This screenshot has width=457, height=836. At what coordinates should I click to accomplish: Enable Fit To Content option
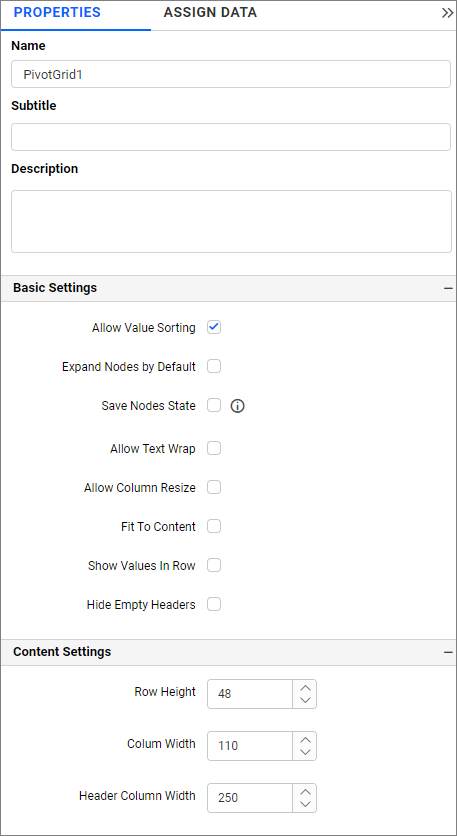click(x=214, y=527)
